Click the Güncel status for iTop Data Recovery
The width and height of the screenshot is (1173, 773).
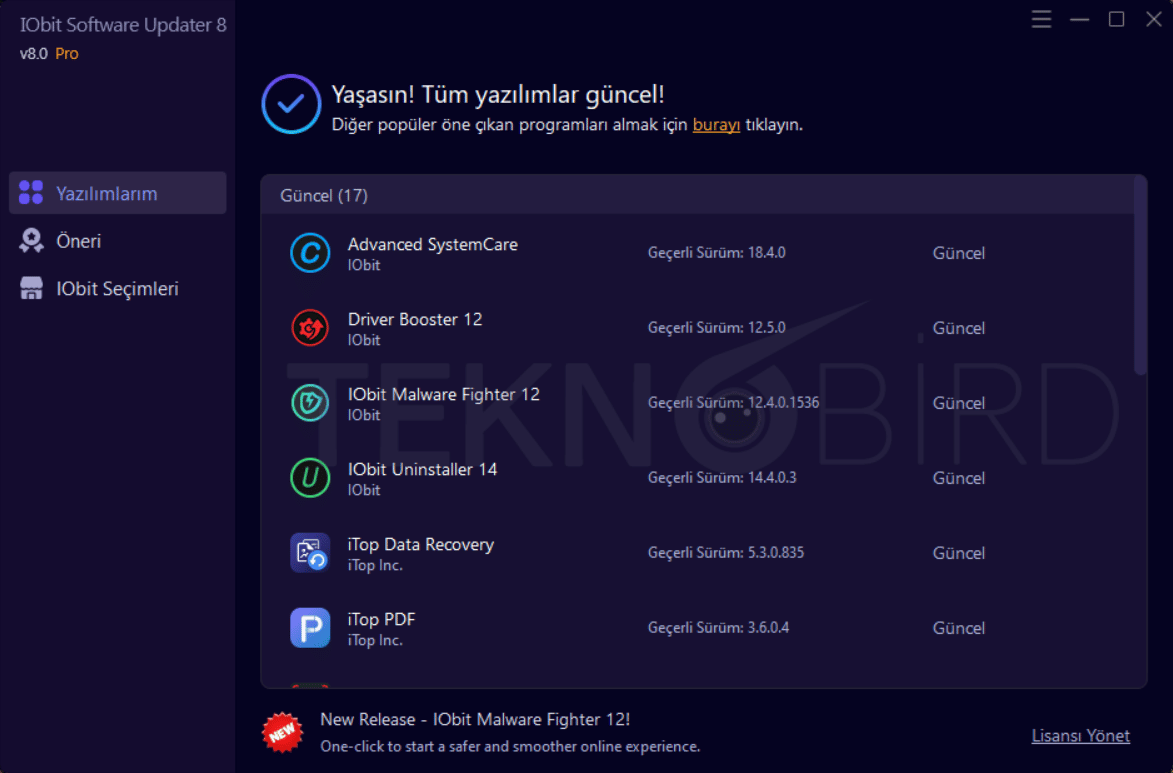pyautogui.click(x=958, y=552)
